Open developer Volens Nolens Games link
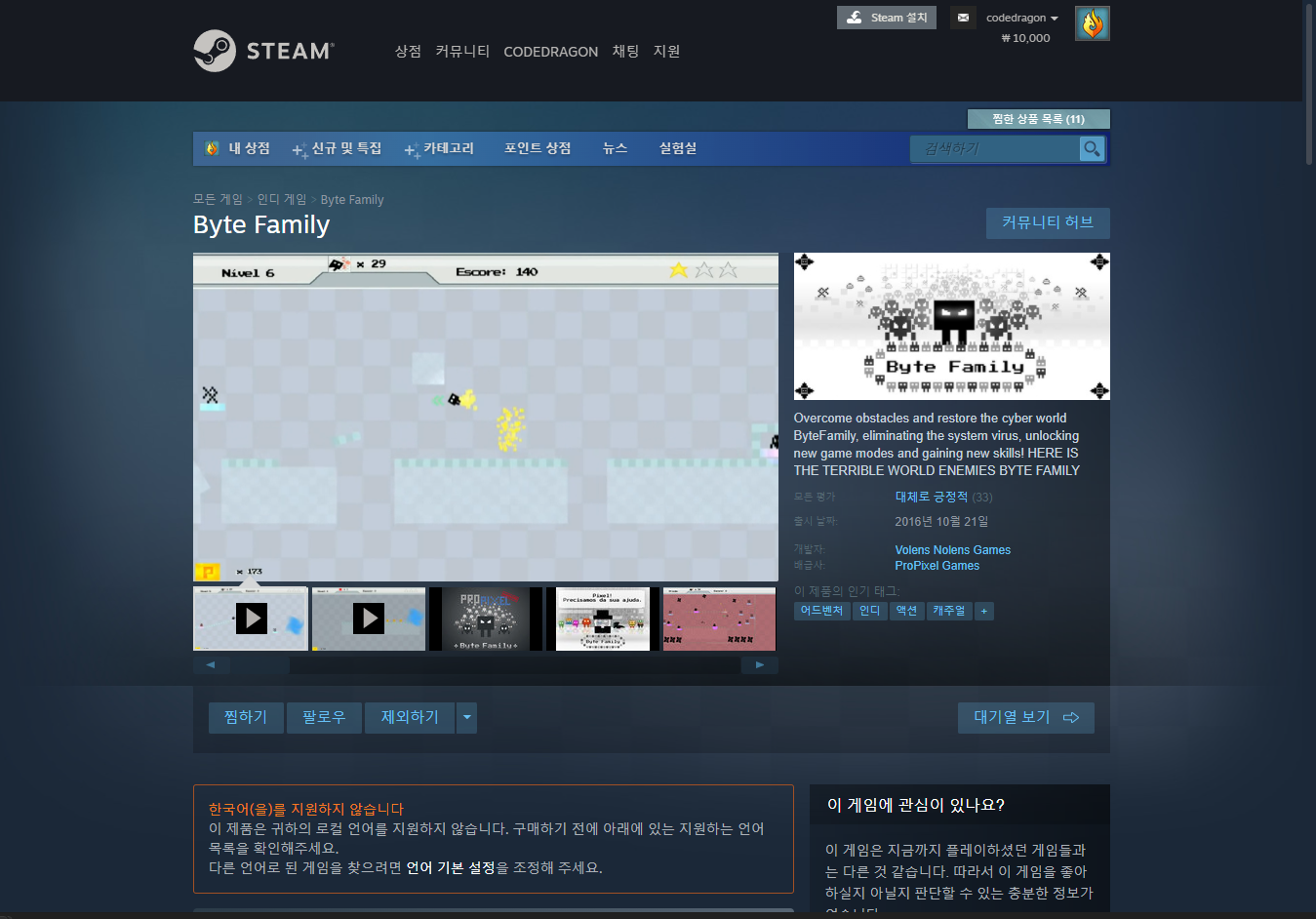This screenshot has width=1316, height=919. pyautogui.click(x=952, y=550)
